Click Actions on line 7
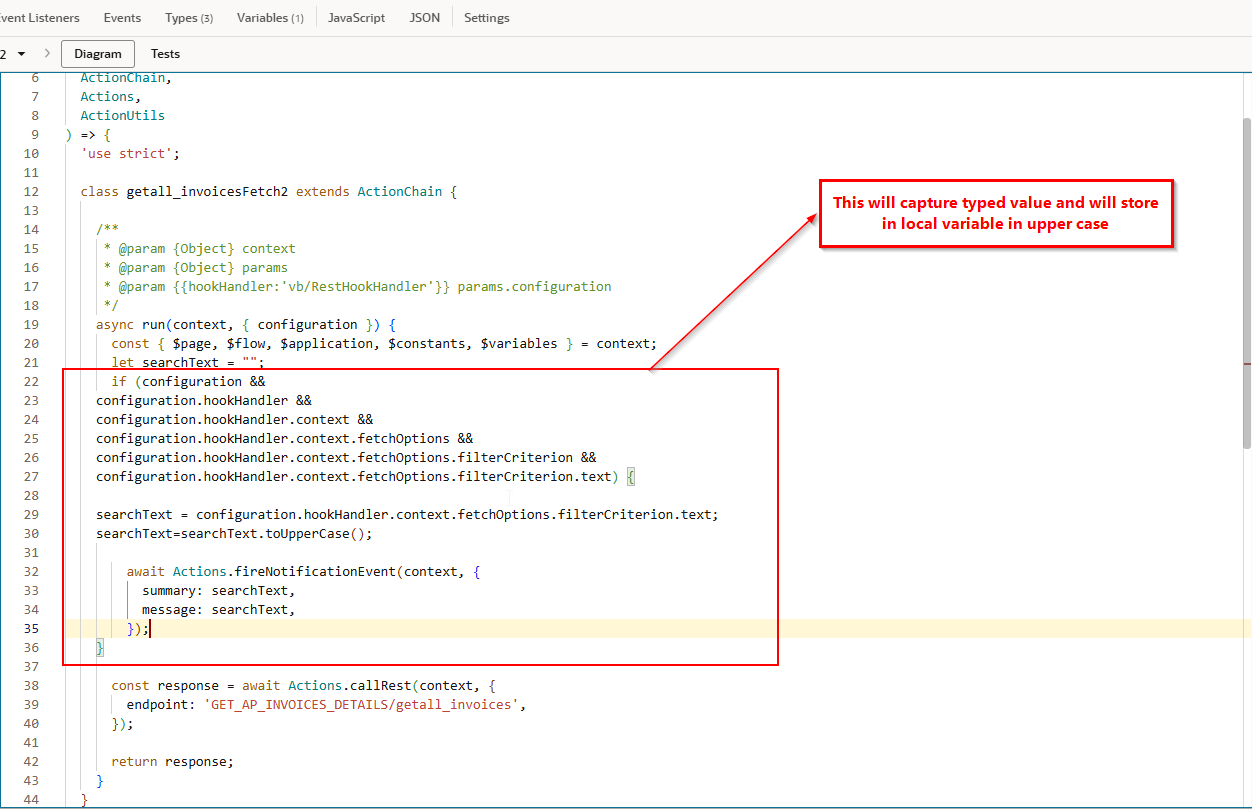 [x=108, y=96]
